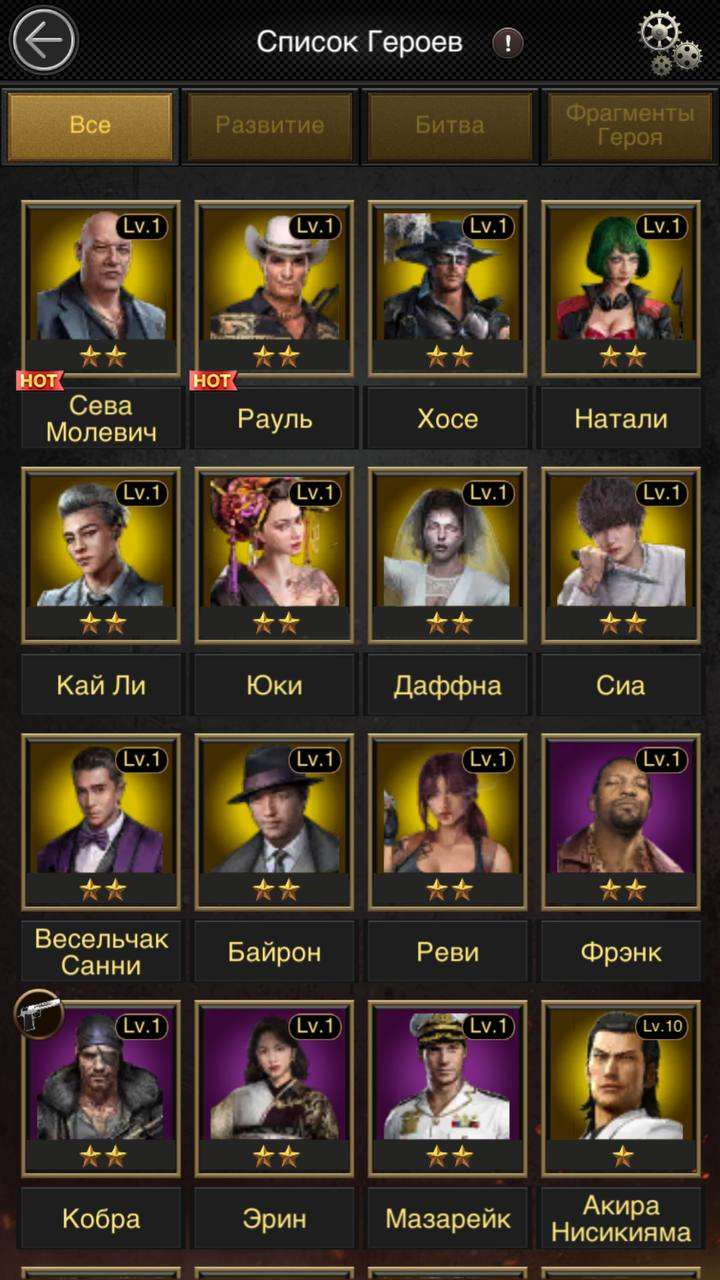Screen dimensions: 720x1280
Task: Tap the Lv.10 badge on Акира's portrait
Action: coord(661,1025)
